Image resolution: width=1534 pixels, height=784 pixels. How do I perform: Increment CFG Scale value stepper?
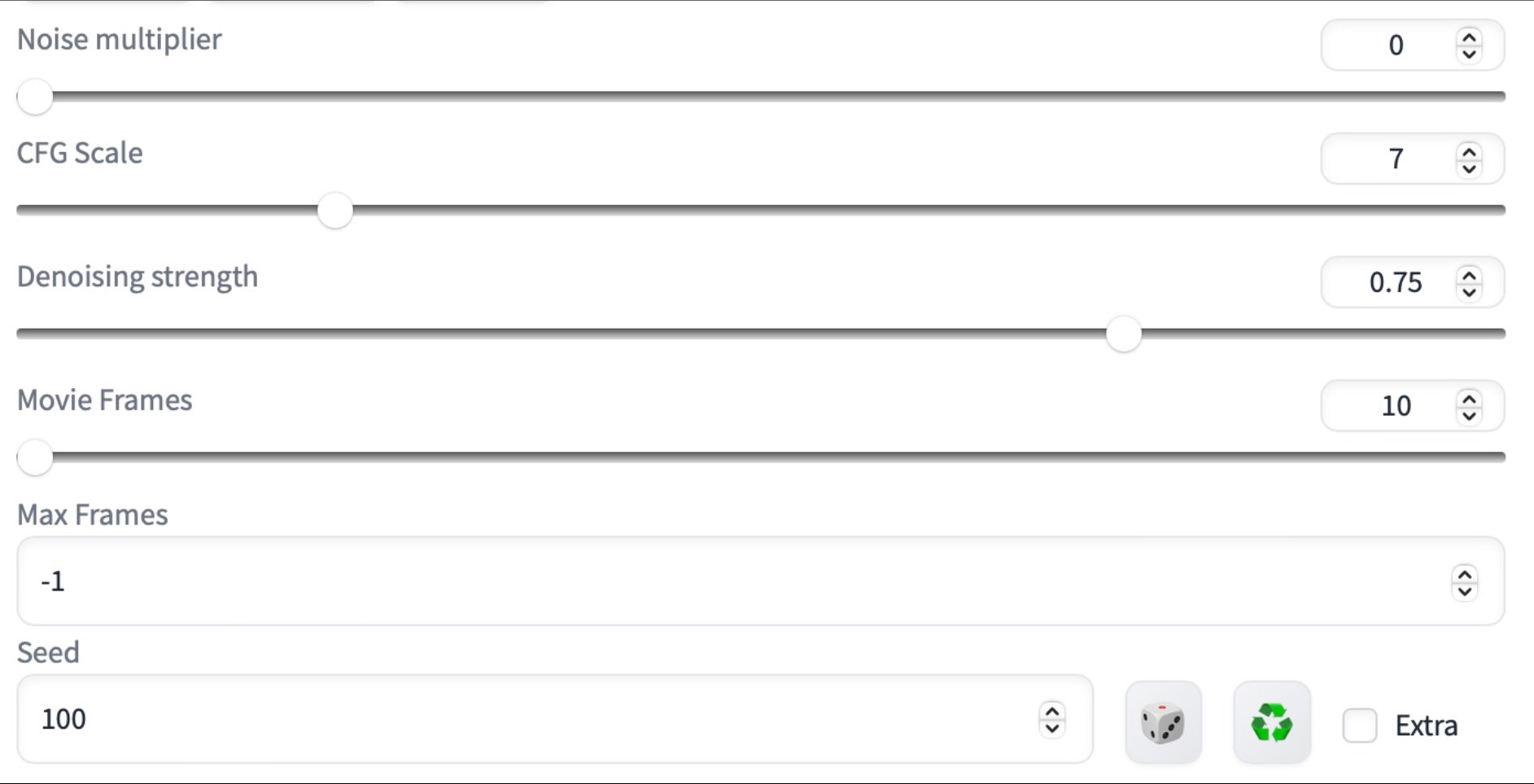(1469, 150)
